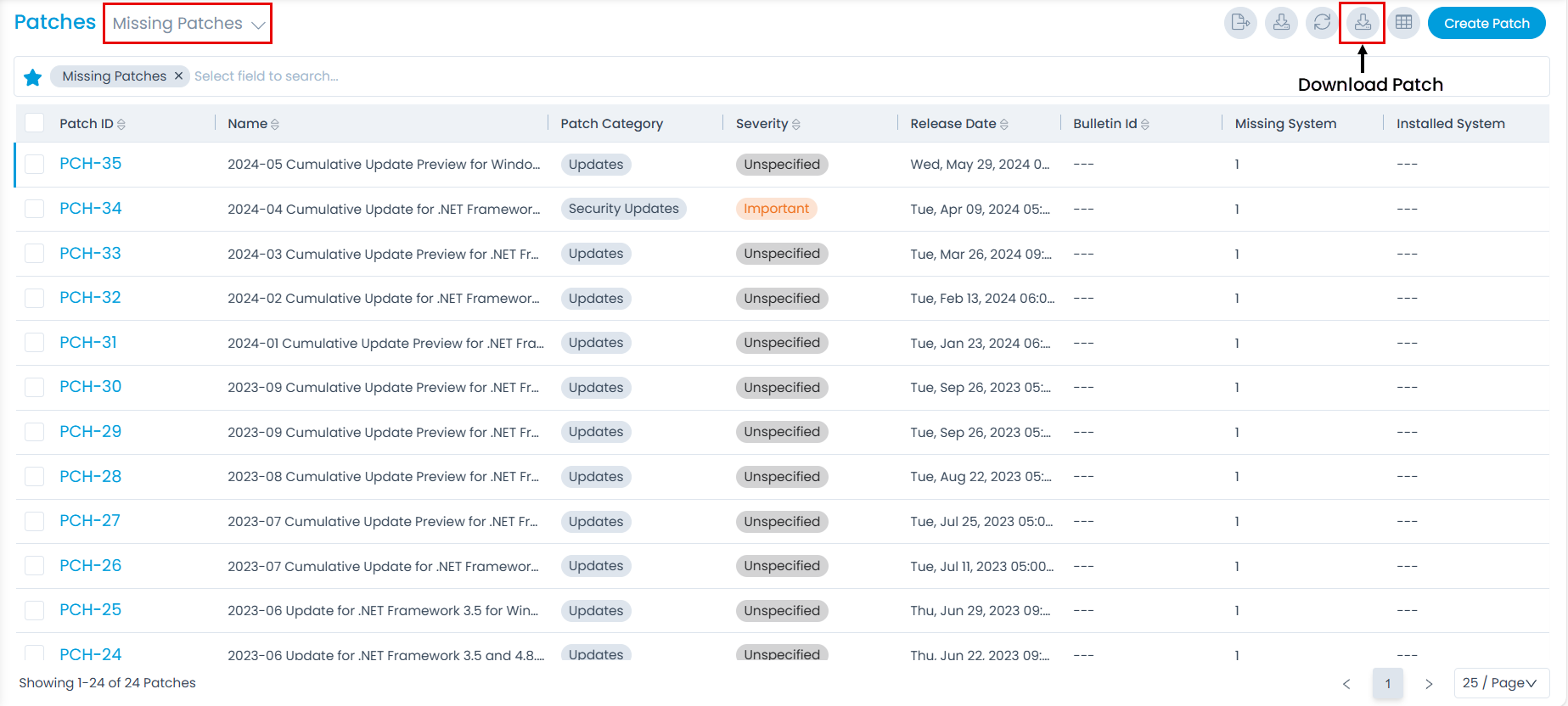Viewport: 1568px width, 706px height.
Task: Open patch PCH-27 link
Action: click(90, 520)
